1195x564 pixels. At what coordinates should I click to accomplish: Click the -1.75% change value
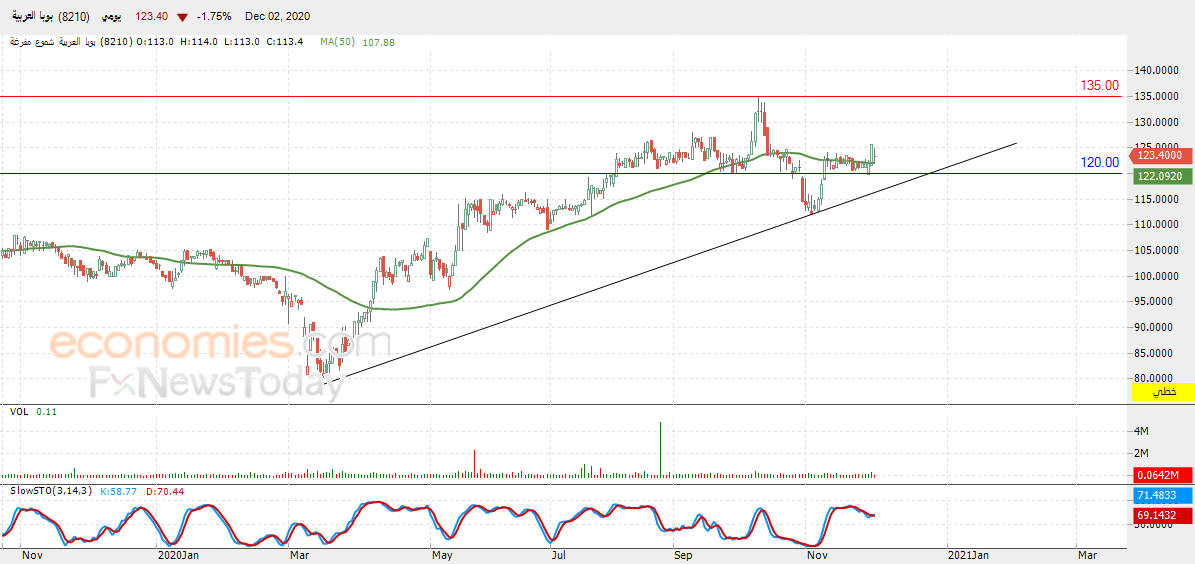(213, 17)
